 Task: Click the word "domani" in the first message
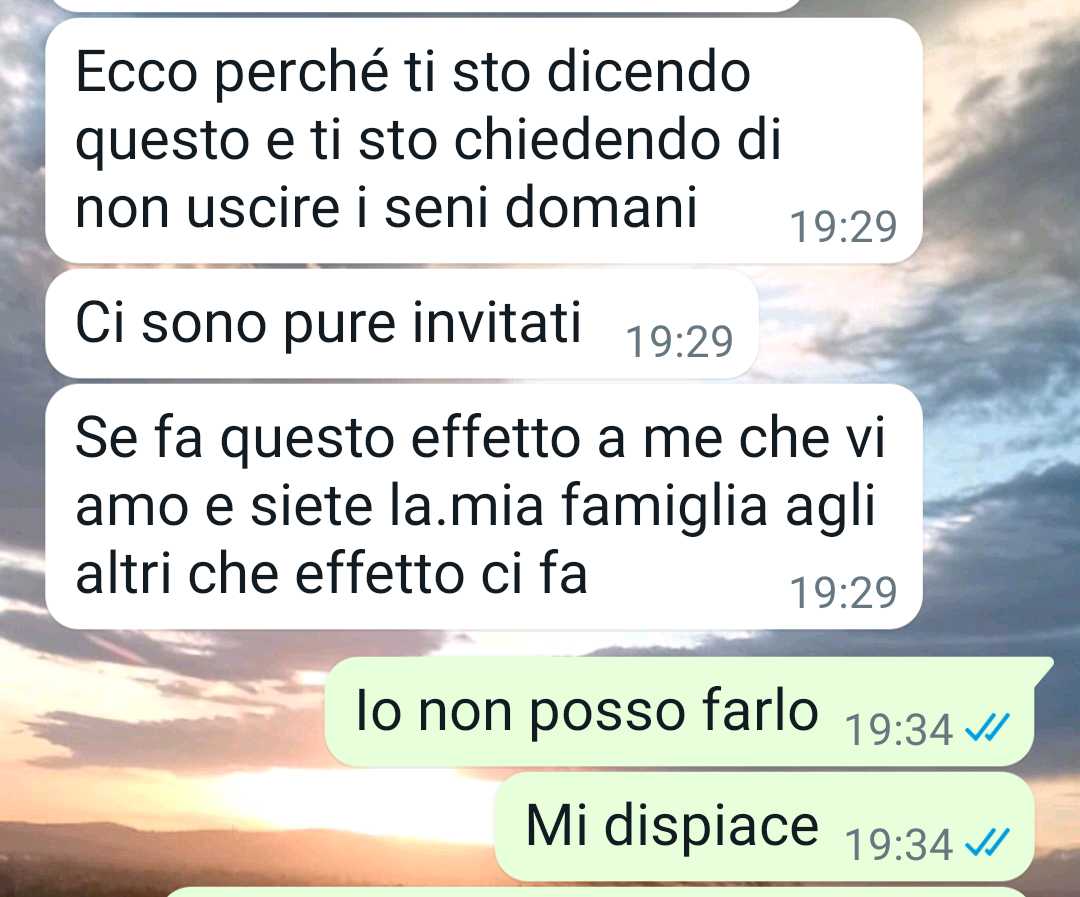point(601,207)
